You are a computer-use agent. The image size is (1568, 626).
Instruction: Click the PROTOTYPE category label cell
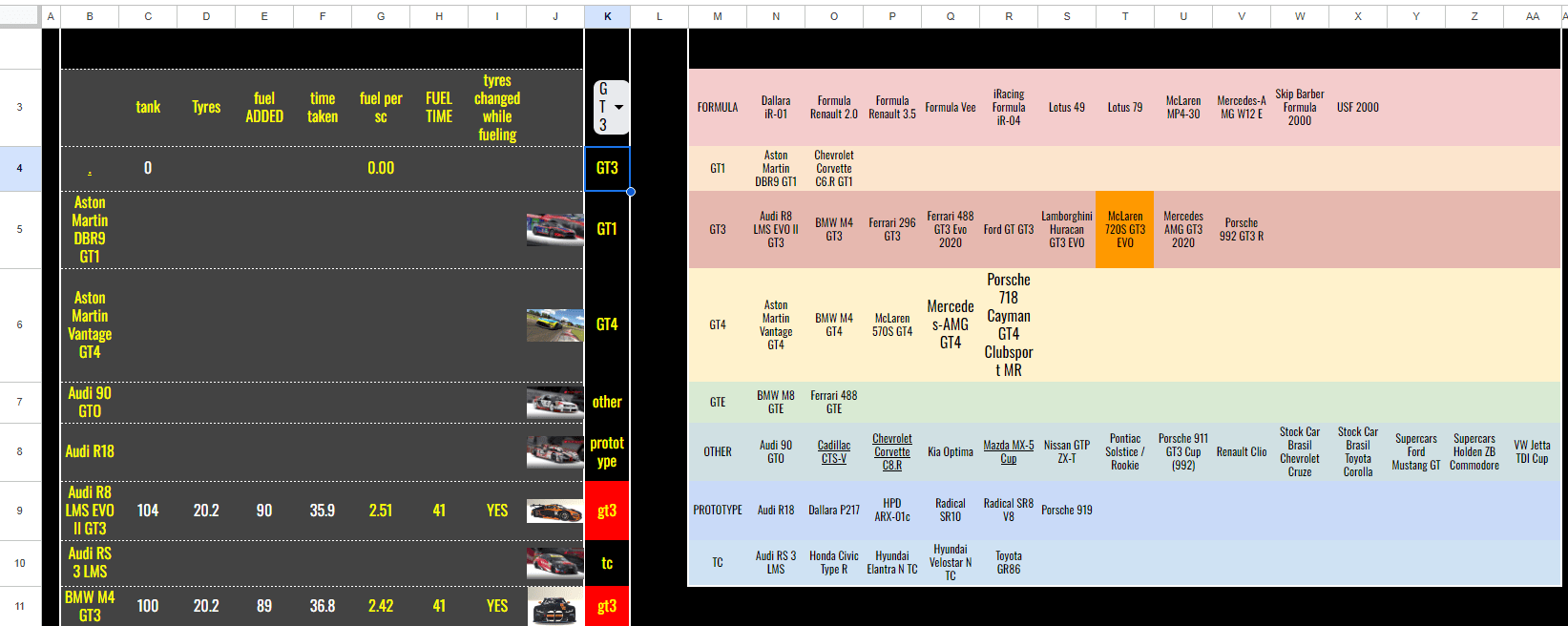click(718, 511)
